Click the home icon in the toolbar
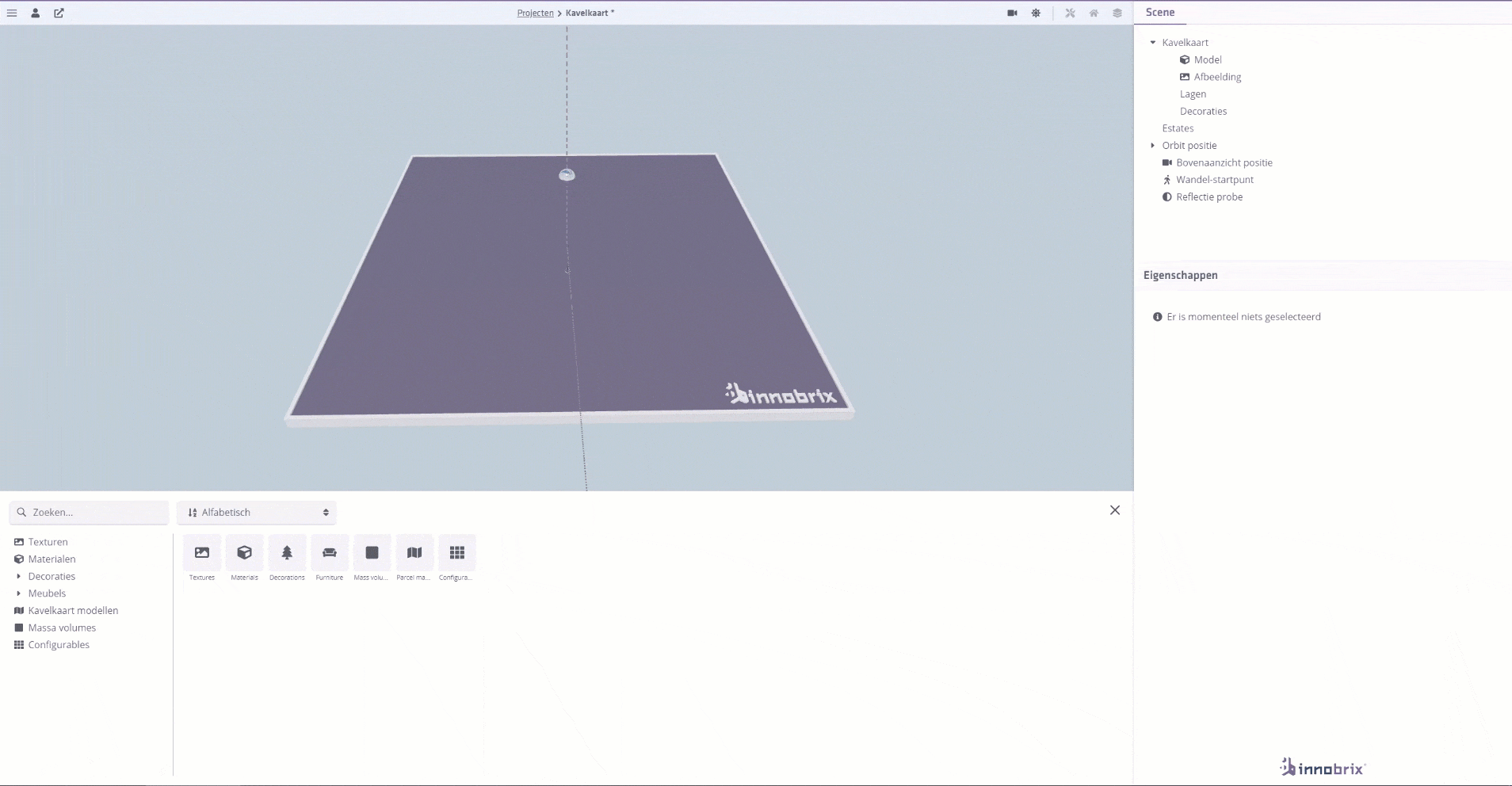The width and height of the screenshot is (1512, 786). pyautogui.click(x=1094, y=13)
